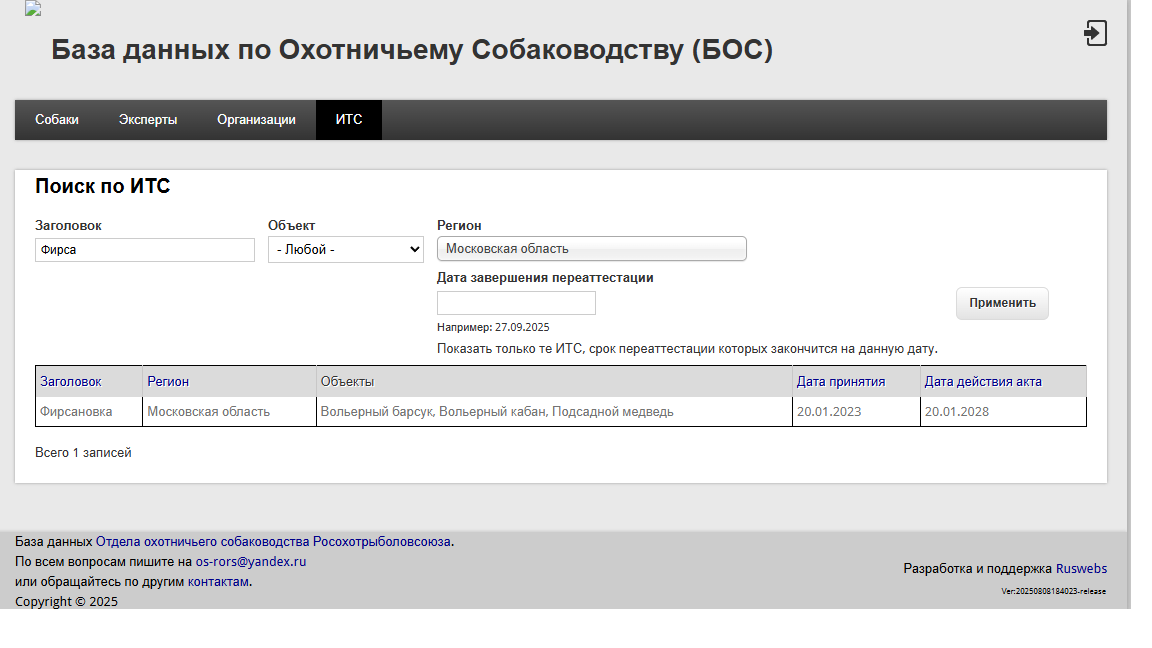Screen dimensions: 1152x648
Task: Open the Регион selector showing Московская область
Action: pos(591,249)
